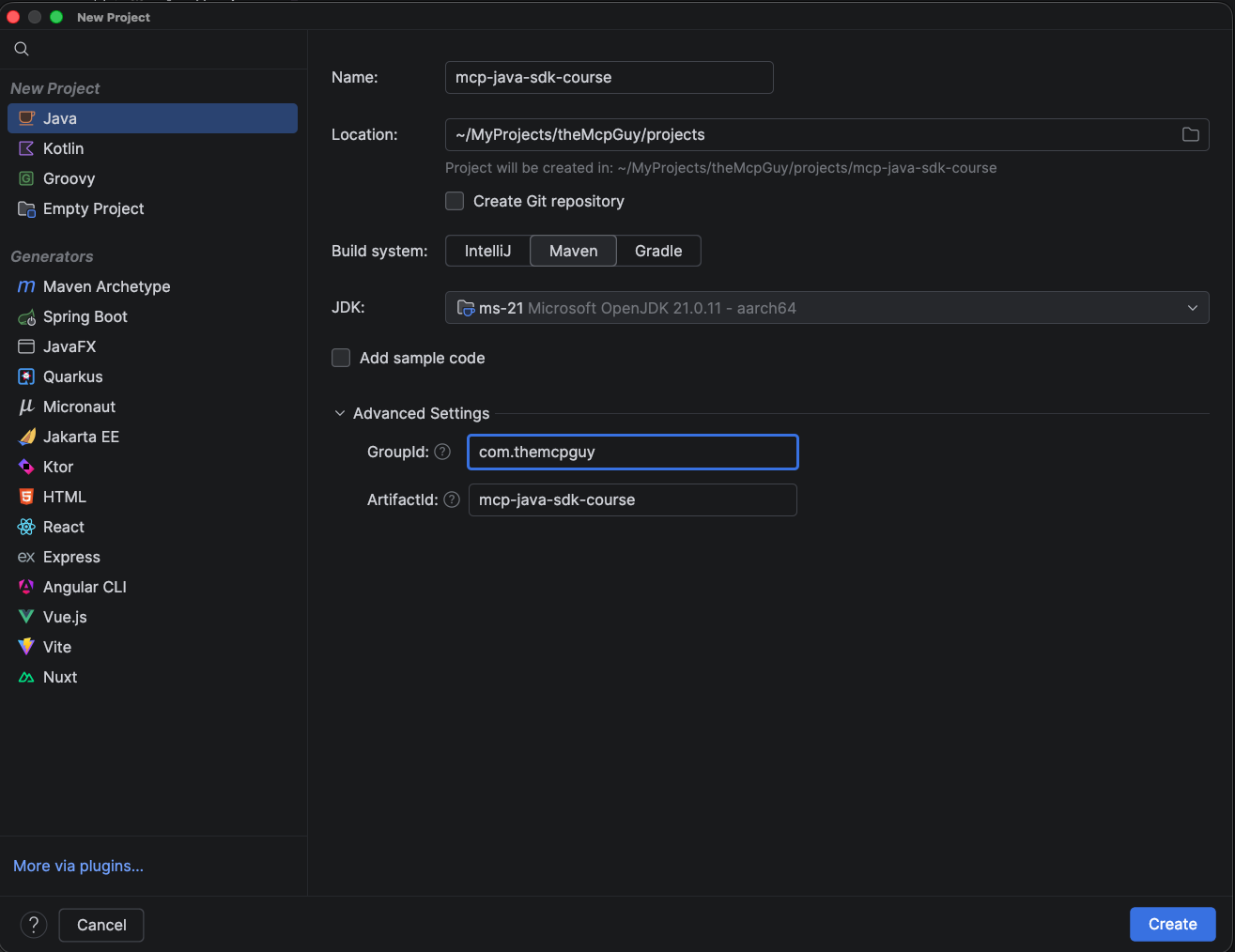Click the Create button
This screenshot has width=1235, height=952.
[1172, 924]
